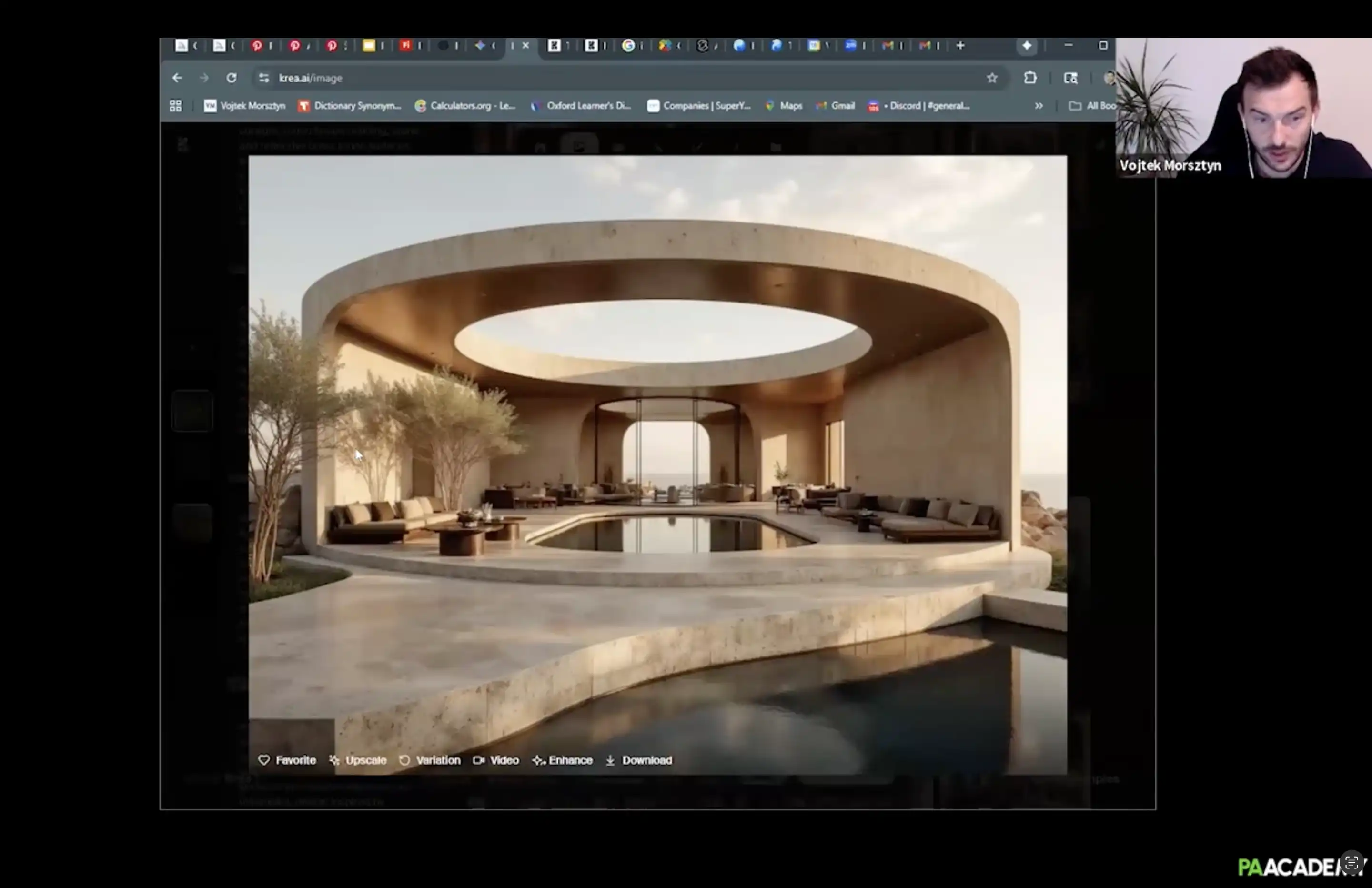Download the rendered image
Image resolution: width=1372 pixels, height=888 pixels.
point(639,760)
